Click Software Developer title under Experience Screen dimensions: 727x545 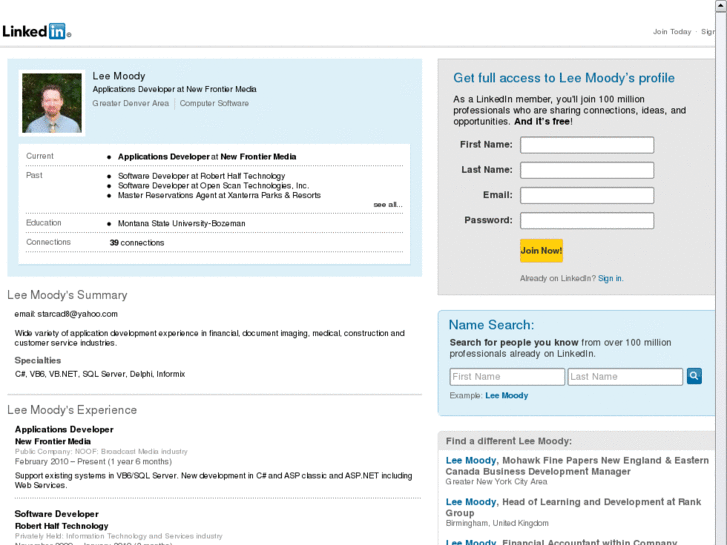[57, 514]
